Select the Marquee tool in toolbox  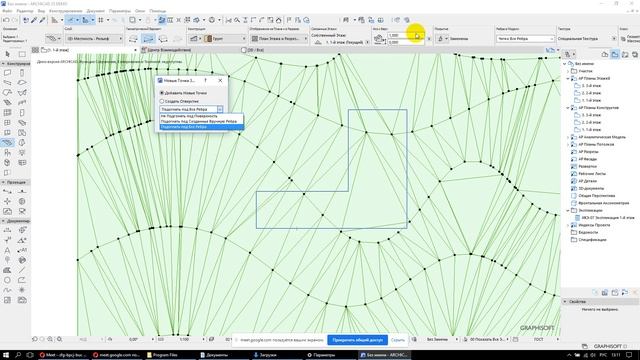(x=22, y=54)
